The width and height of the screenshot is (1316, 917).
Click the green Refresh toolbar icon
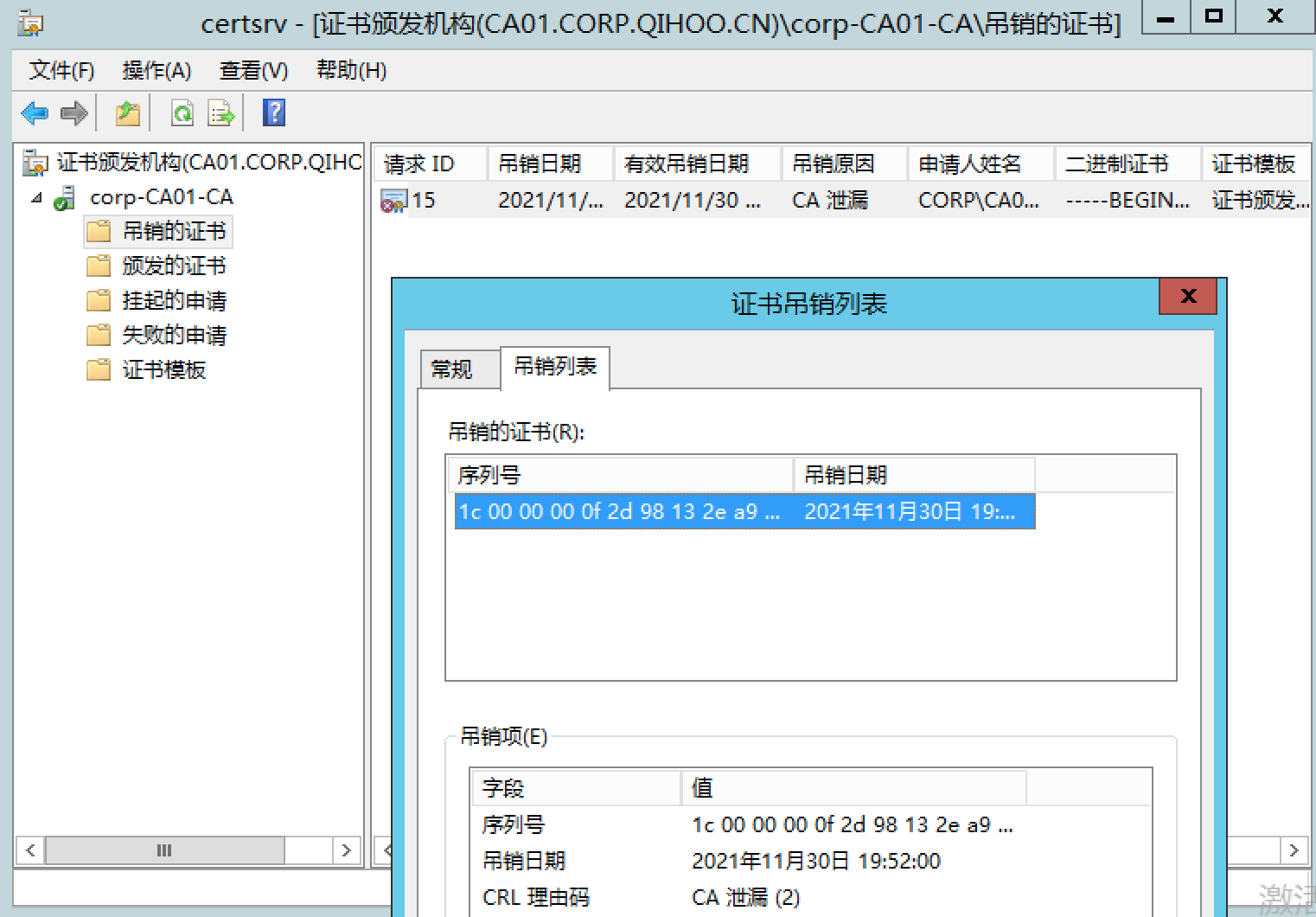(182, 113)
